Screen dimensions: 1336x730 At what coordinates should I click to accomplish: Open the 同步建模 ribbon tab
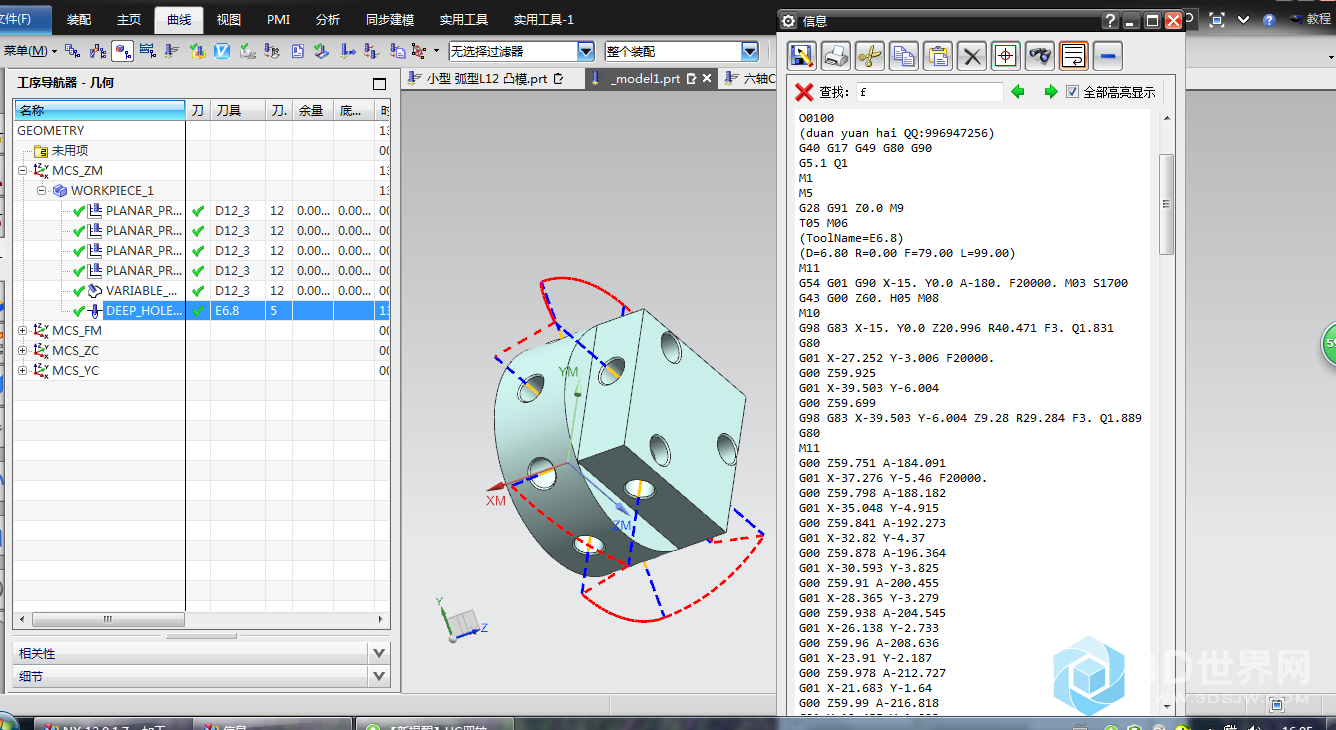pos(390,19)
